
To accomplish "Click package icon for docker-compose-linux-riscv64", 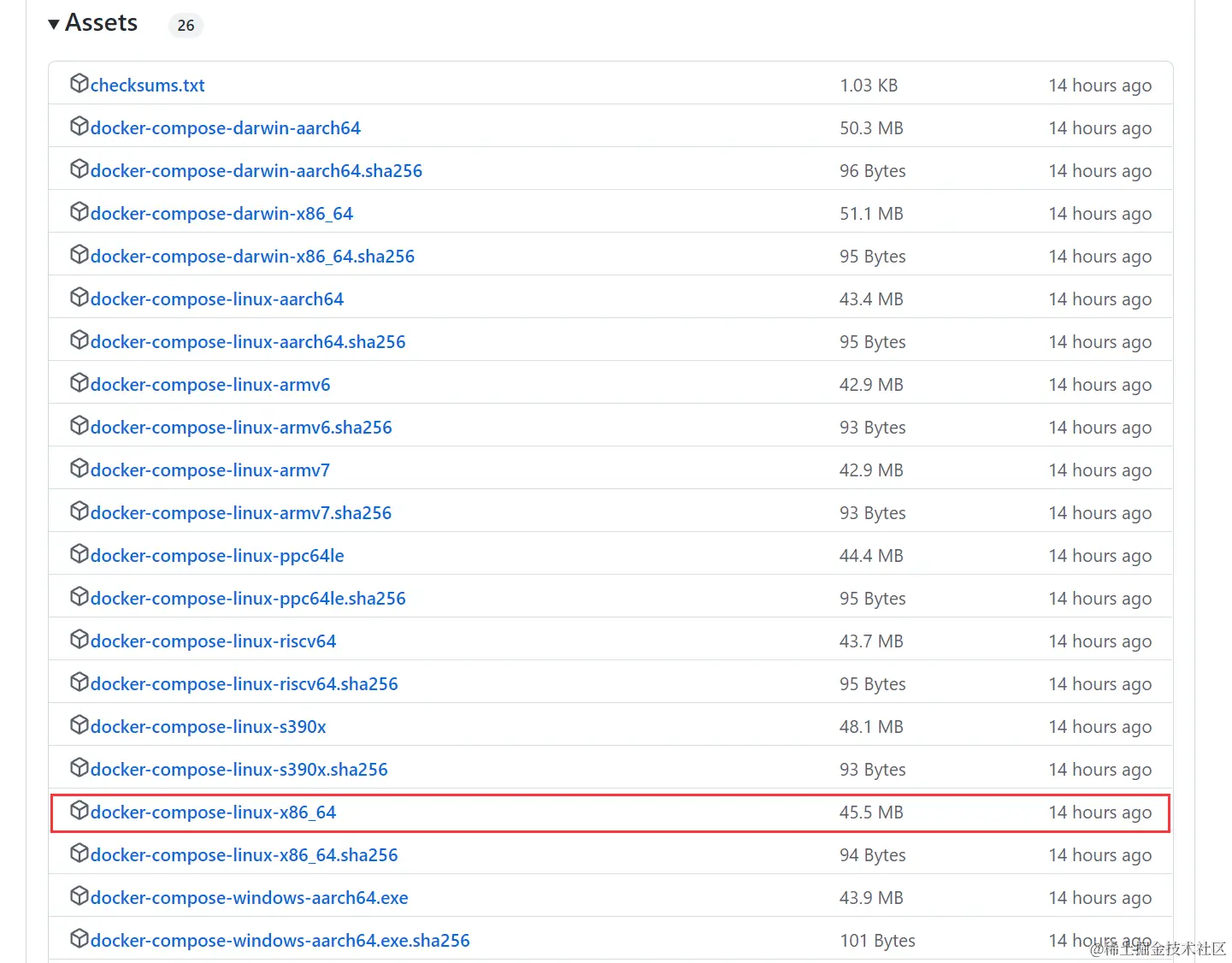I will (x=80, y=639).
